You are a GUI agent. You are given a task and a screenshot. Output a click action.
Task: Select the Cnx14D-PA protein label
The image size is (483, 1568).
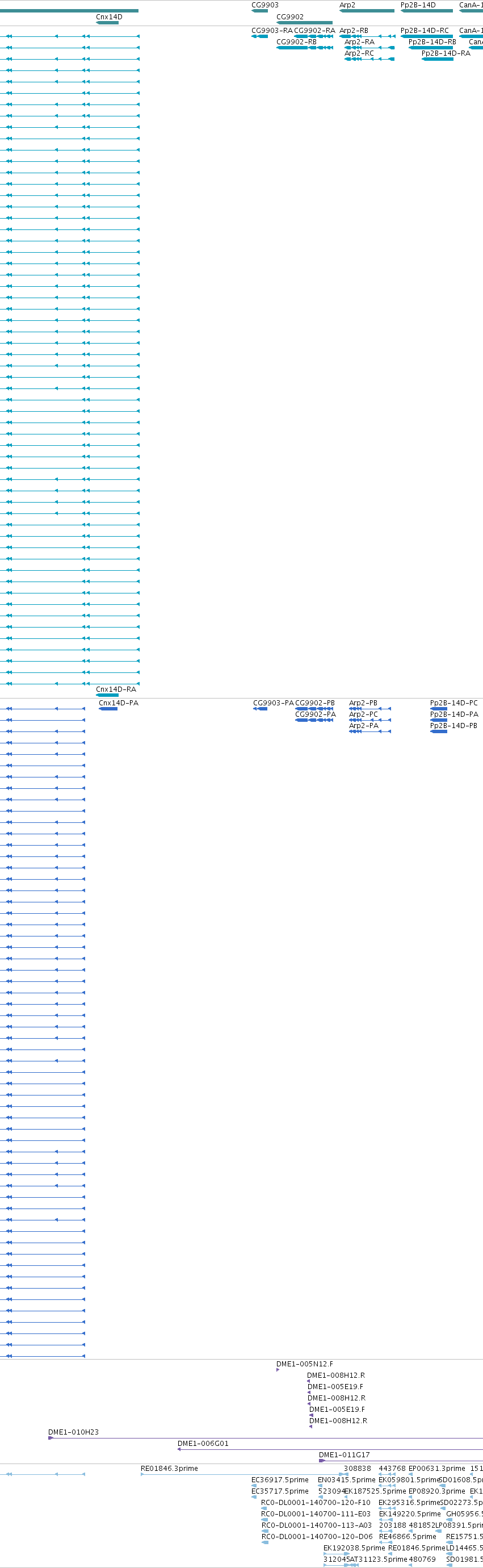[119, 703]
